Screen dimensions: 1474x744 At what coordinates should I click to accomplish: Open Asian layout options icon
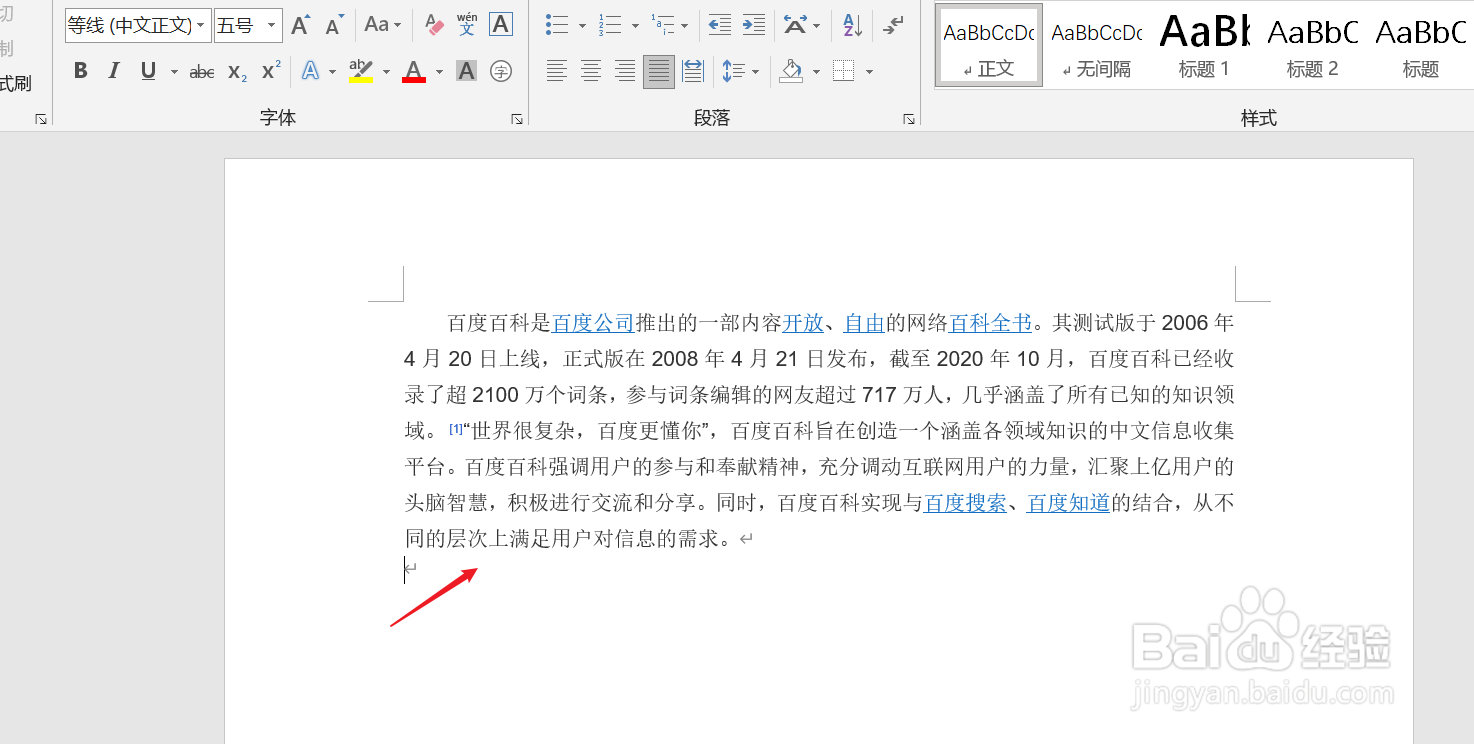[x=796, y=25]
